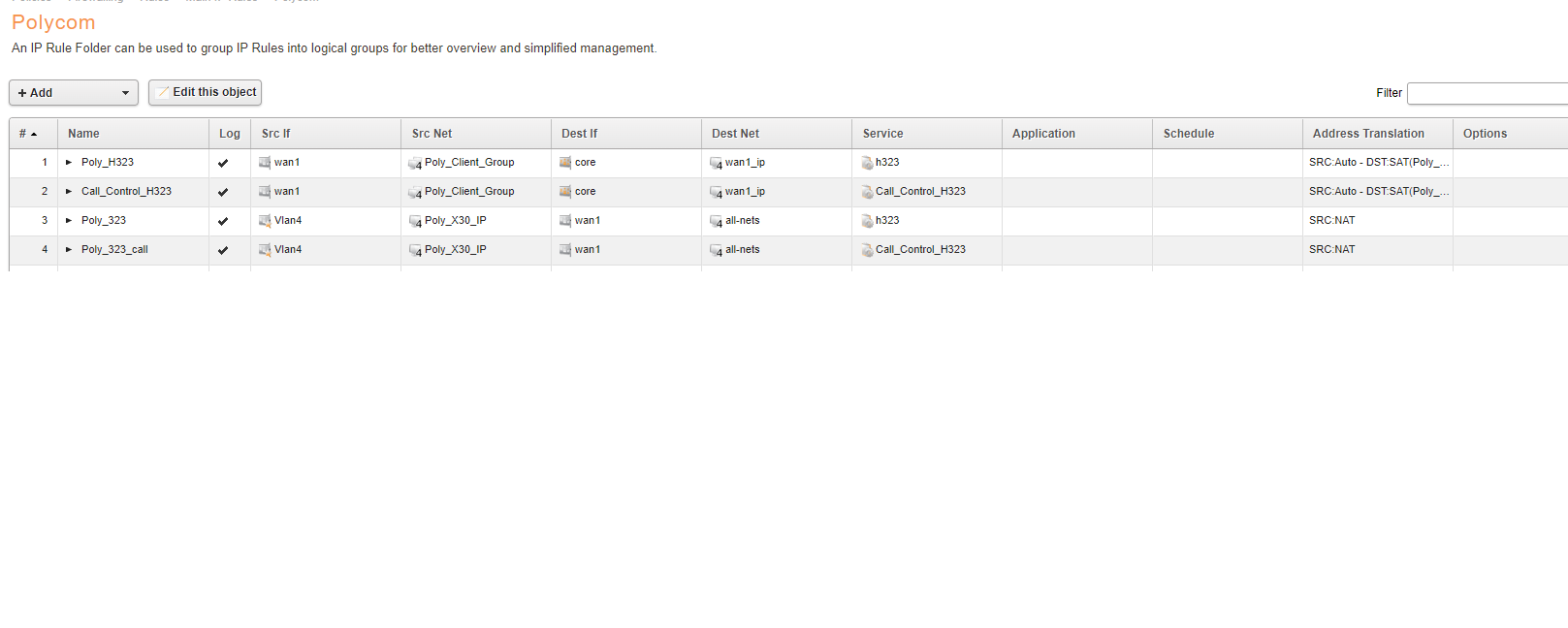Click wan1 interface icon in Poly_H323 row

click(265, 163)
